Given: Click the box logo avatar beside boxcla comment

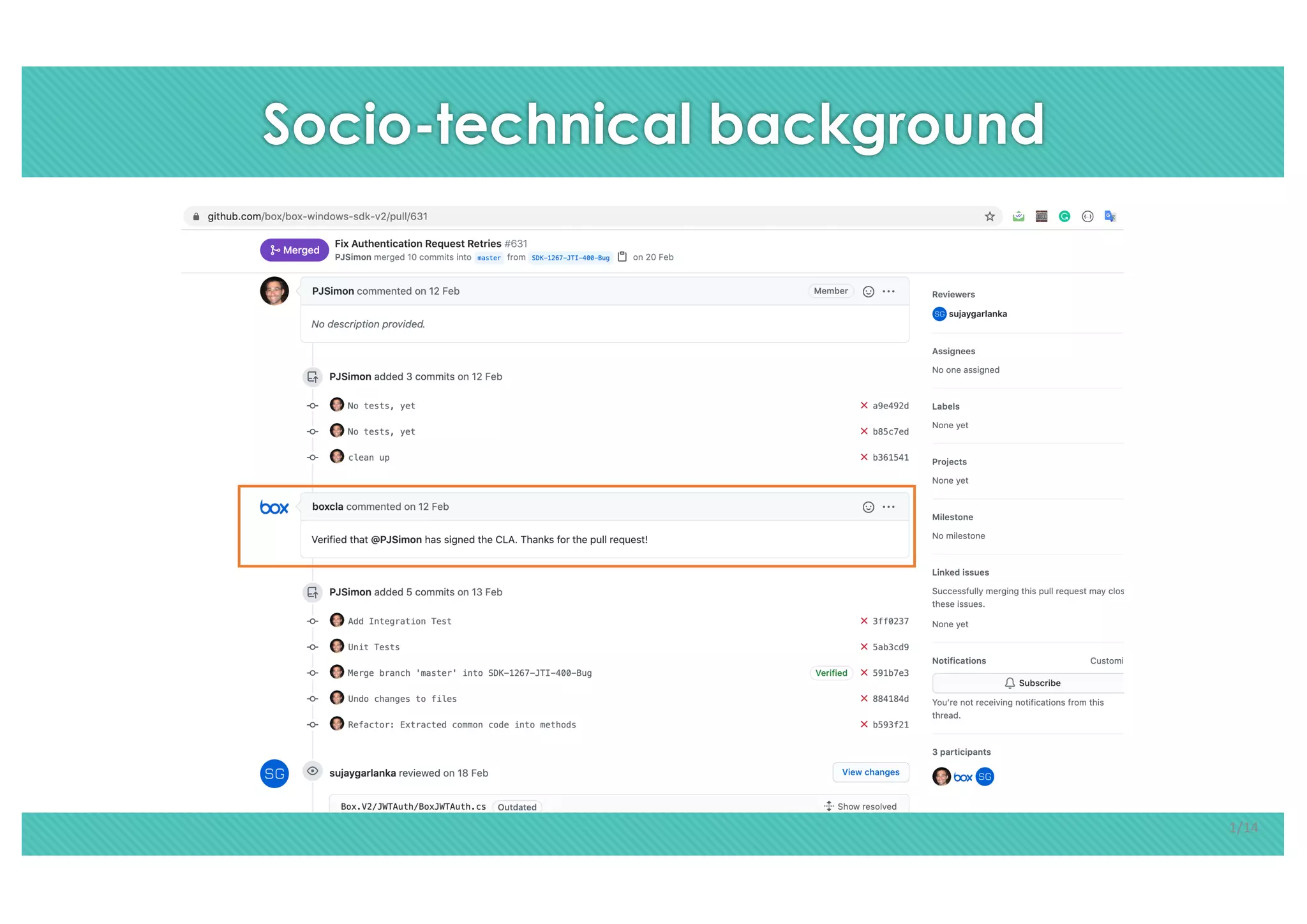Looking at the screenshot, I should (274, 507).
